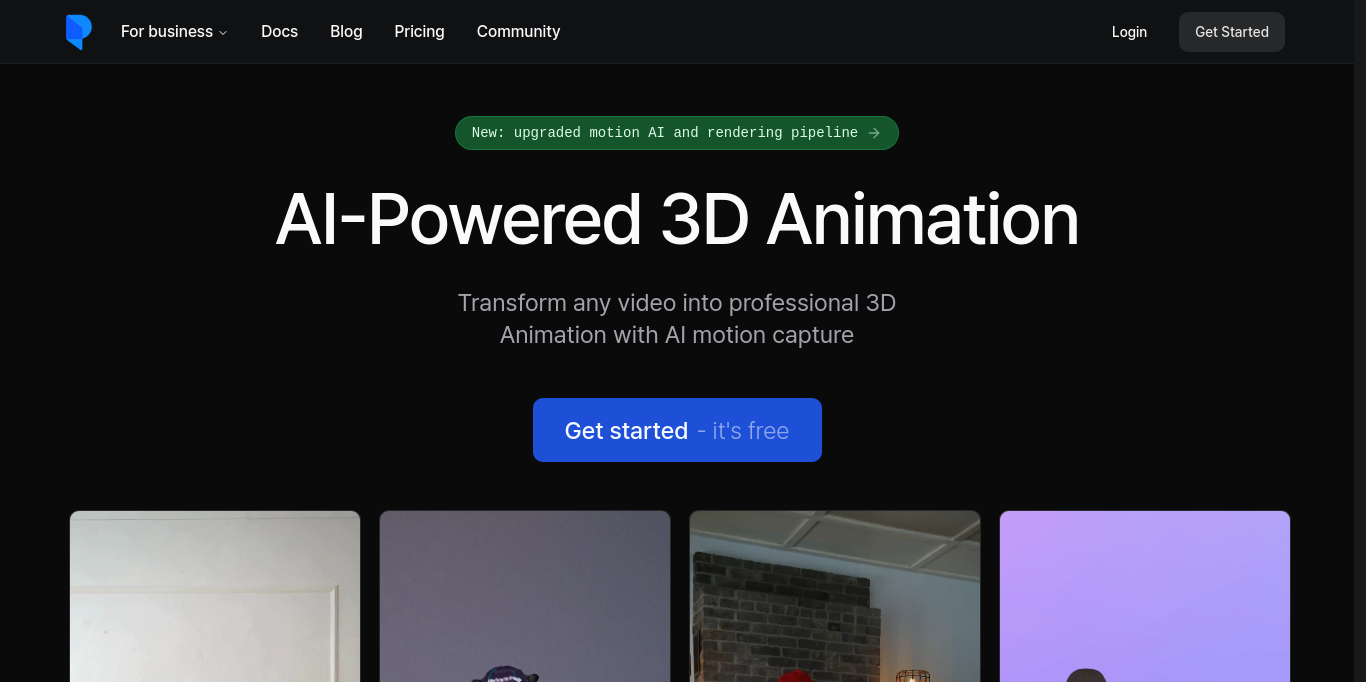Open the brick fireplace video thumbnail
The width and height of the screenshot is (1366, 682).
(x=835, y=596)
